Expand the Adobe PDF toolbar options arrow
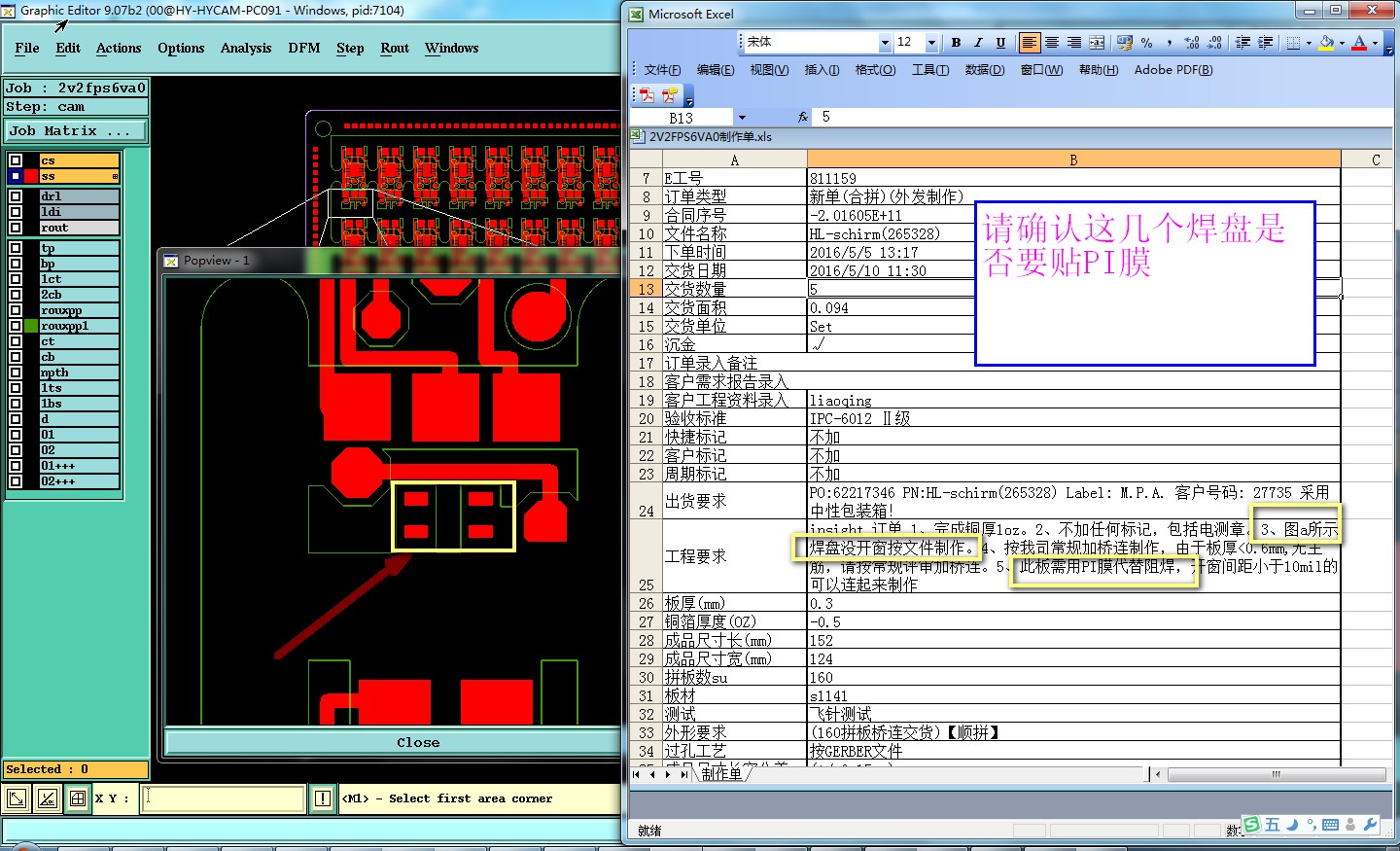The image size is (1400, 851). coord(688,97)
